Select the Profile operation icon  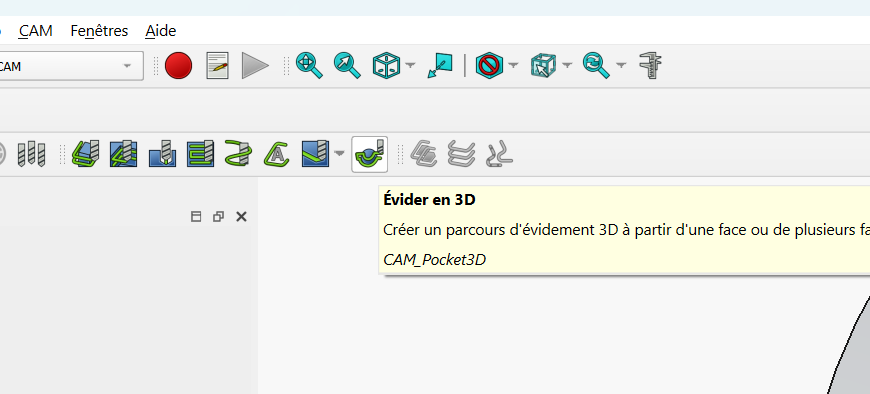(85, 154)
